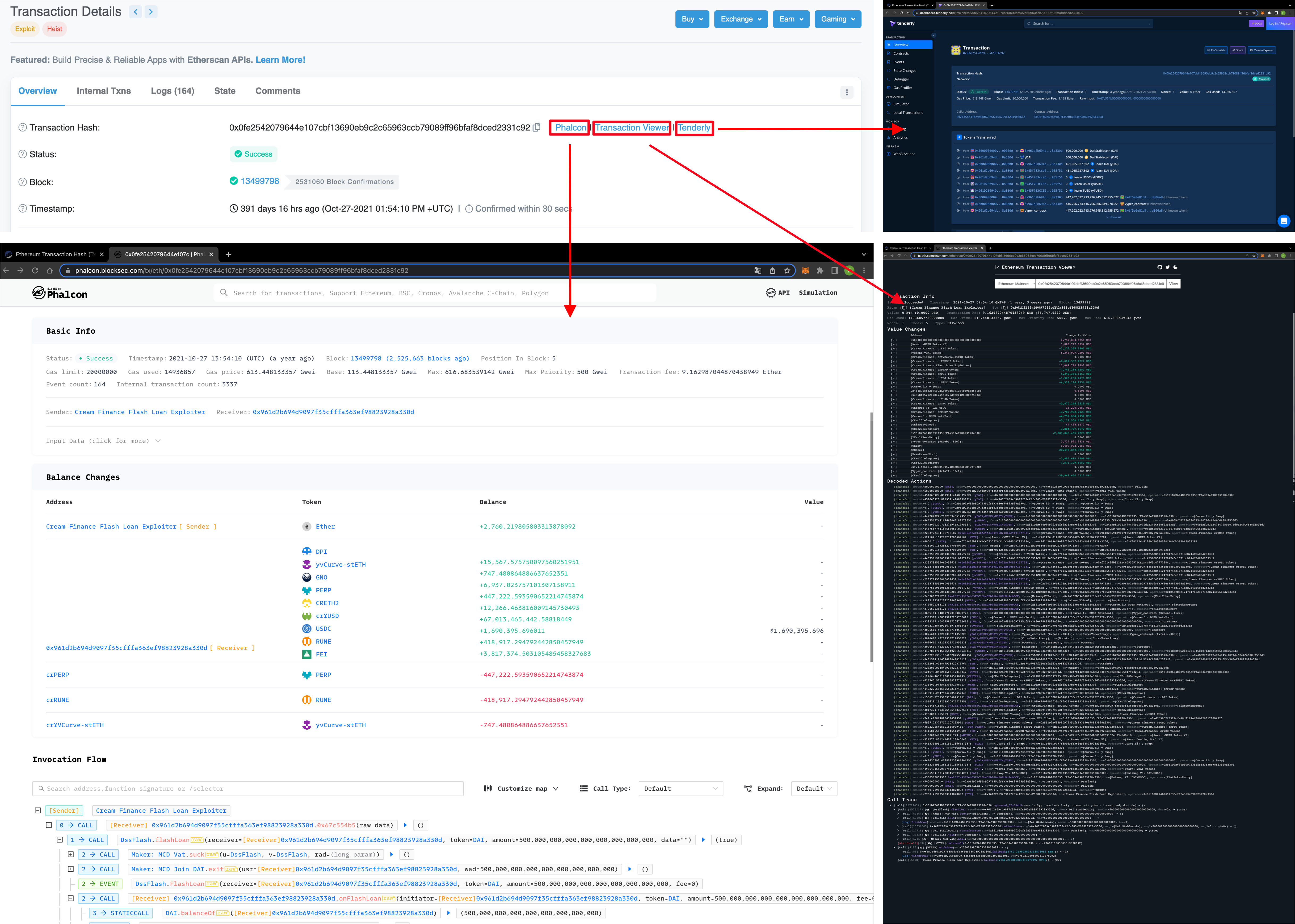Click View button in Transaction Viewer

pyautogui.click(x=1173, y=283)
